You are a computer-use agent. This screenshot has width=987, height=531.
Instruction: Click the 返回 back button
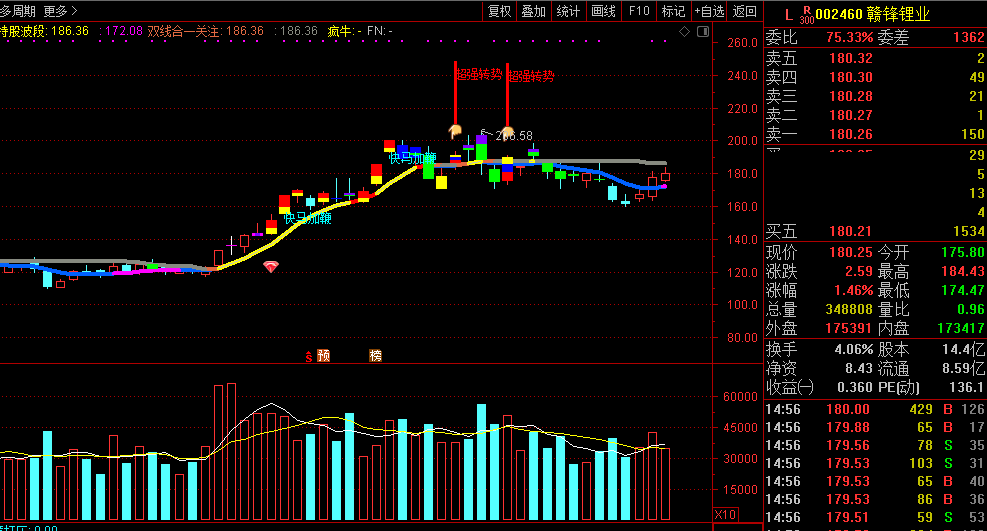[745, 11]
